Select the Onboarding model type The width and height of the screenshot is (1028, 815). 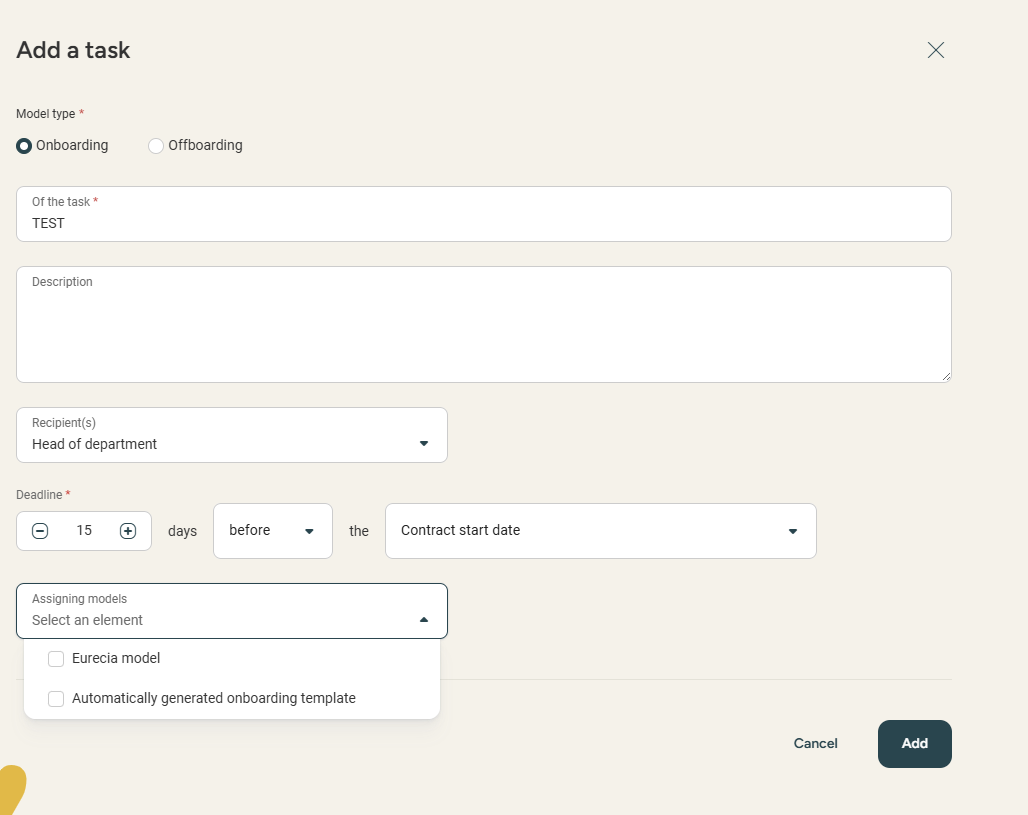tap(24, 146)
